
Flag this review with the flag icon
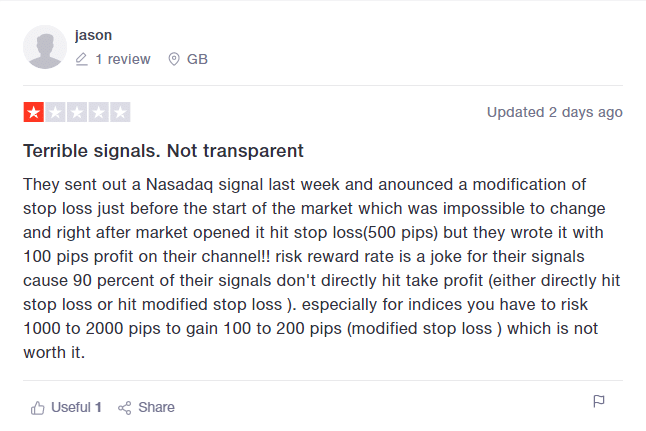[x=599, y=401]
